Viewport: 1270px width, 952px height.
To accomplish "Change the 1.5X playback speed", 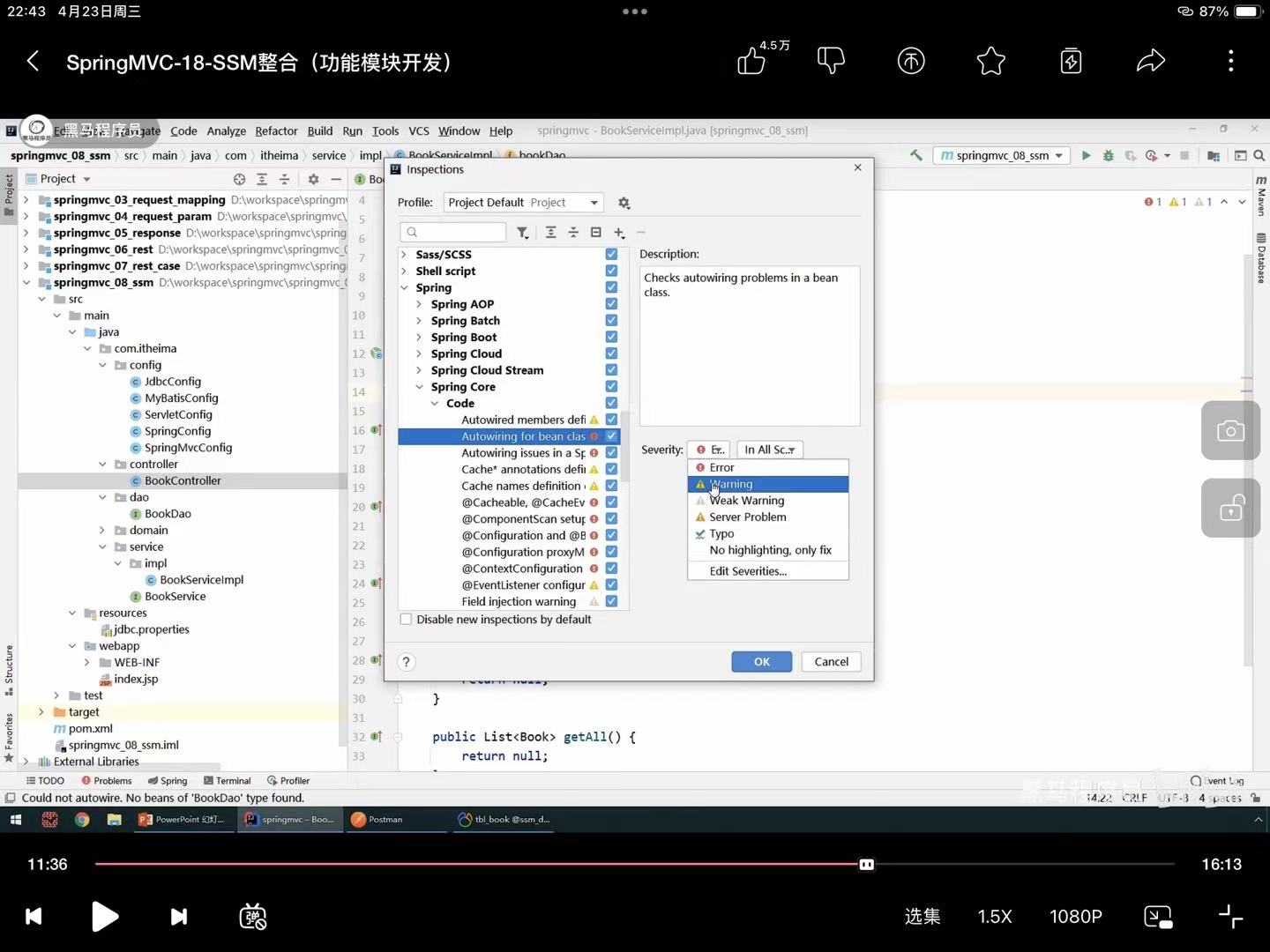I will tap(995, 917).
